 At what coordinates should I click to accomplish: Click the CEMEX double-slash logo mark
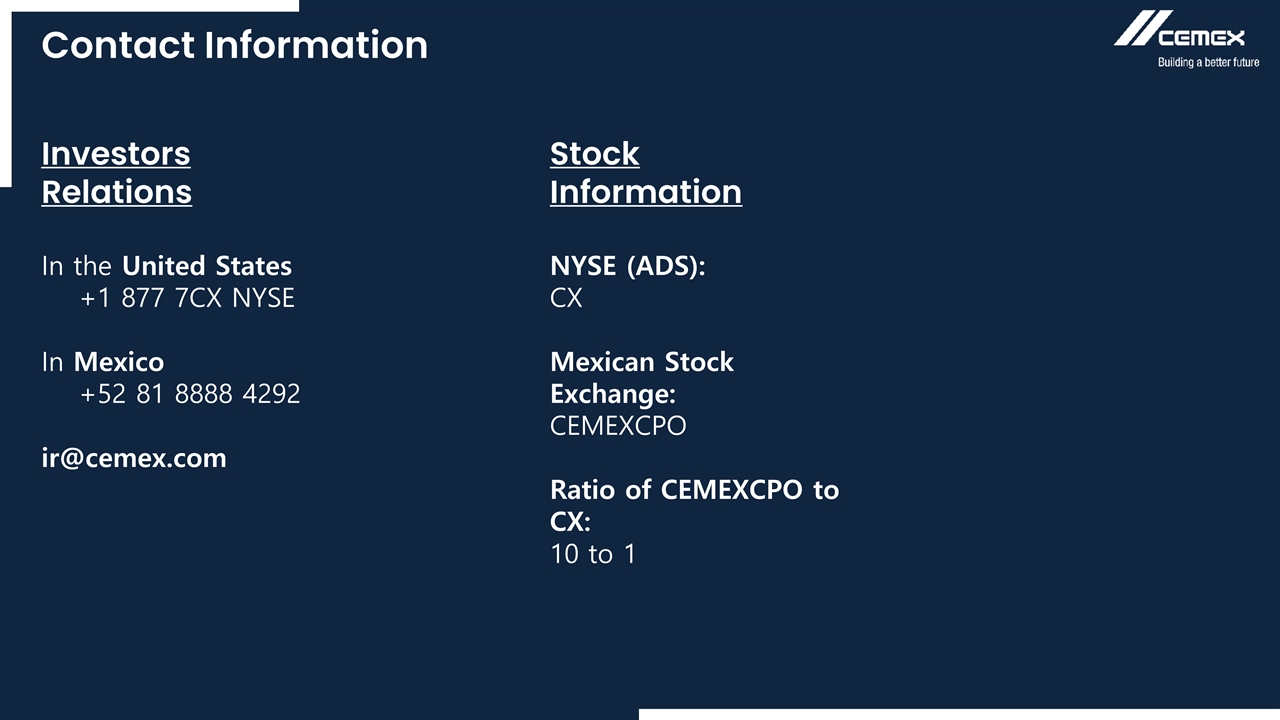(x=1142, y=28)
